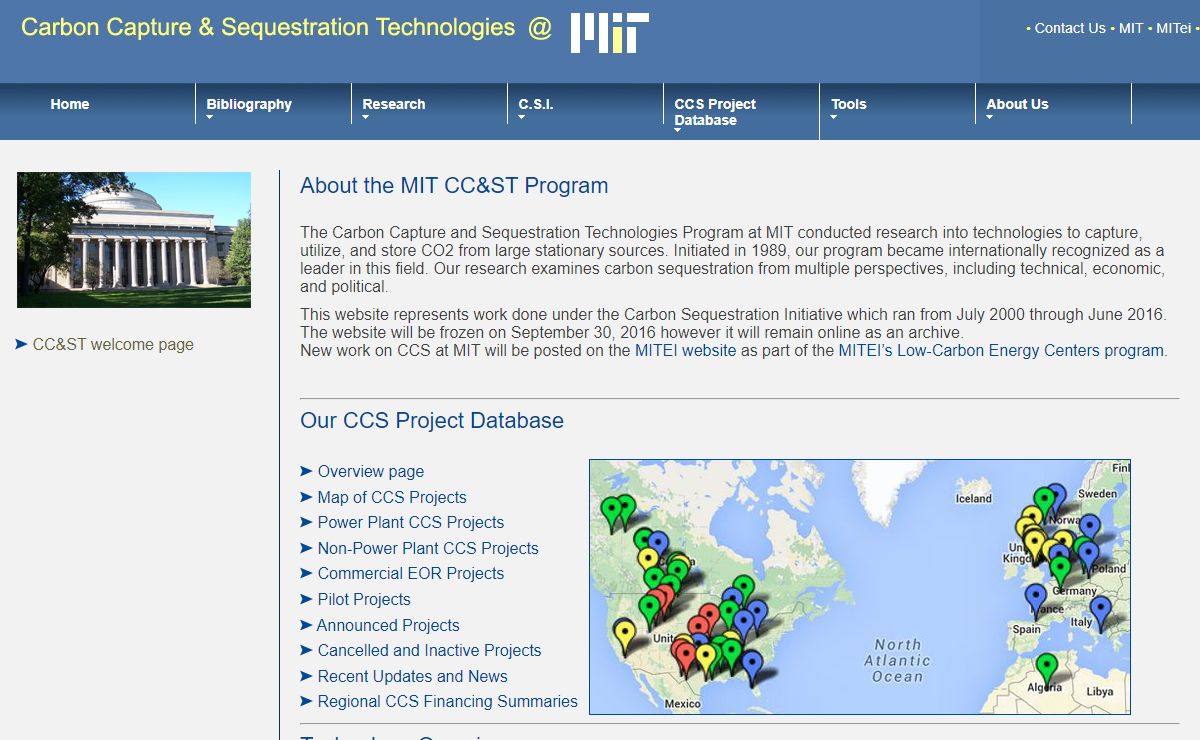
Task: Click the blue map pin over Italy
Action: click(1100, 613)
